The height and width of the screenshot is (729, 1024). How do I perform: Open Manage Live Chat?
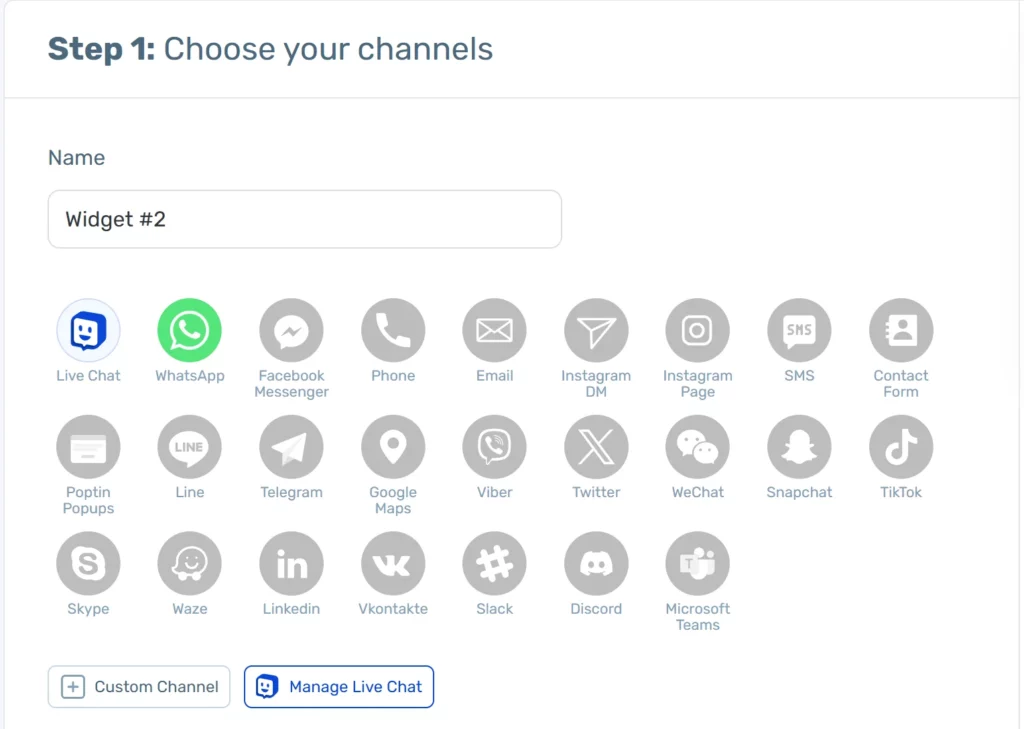[x=338, y=687]
